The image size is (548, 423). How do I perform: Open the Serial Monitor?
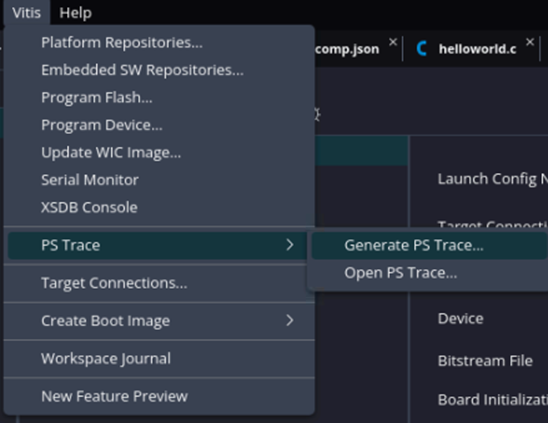click(159, 180)
